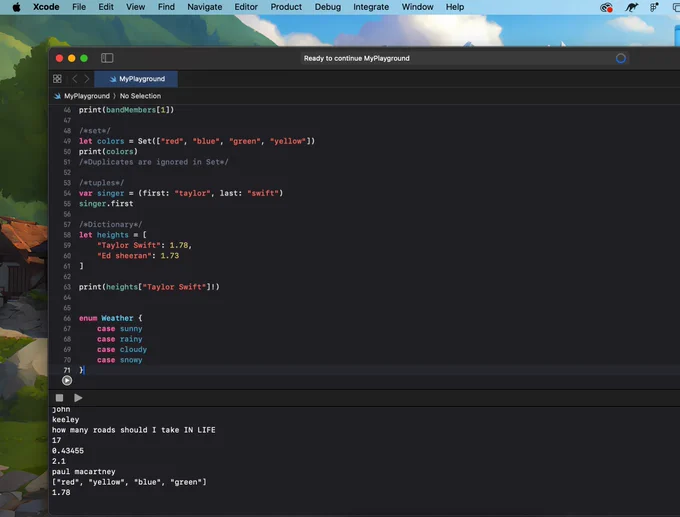
Task: Zoom the window with the green button
Action: point(84,58)
